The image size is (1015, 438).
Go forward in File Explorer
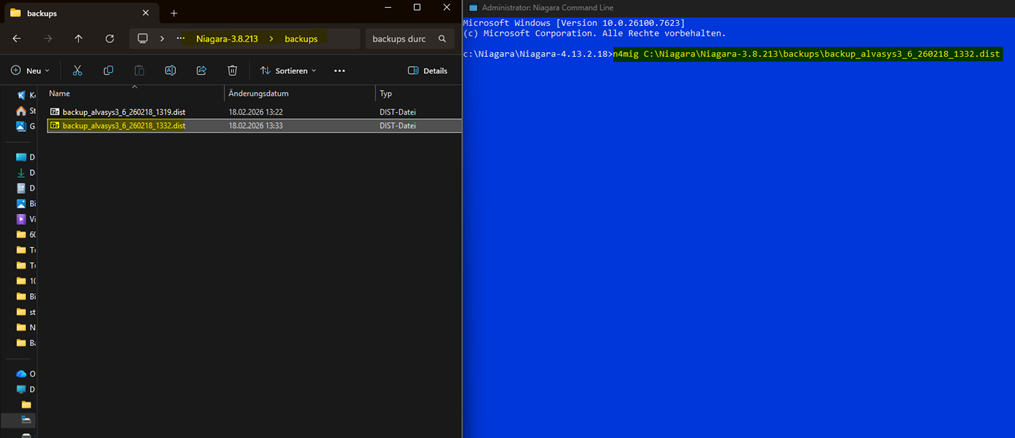click(47, 39)
